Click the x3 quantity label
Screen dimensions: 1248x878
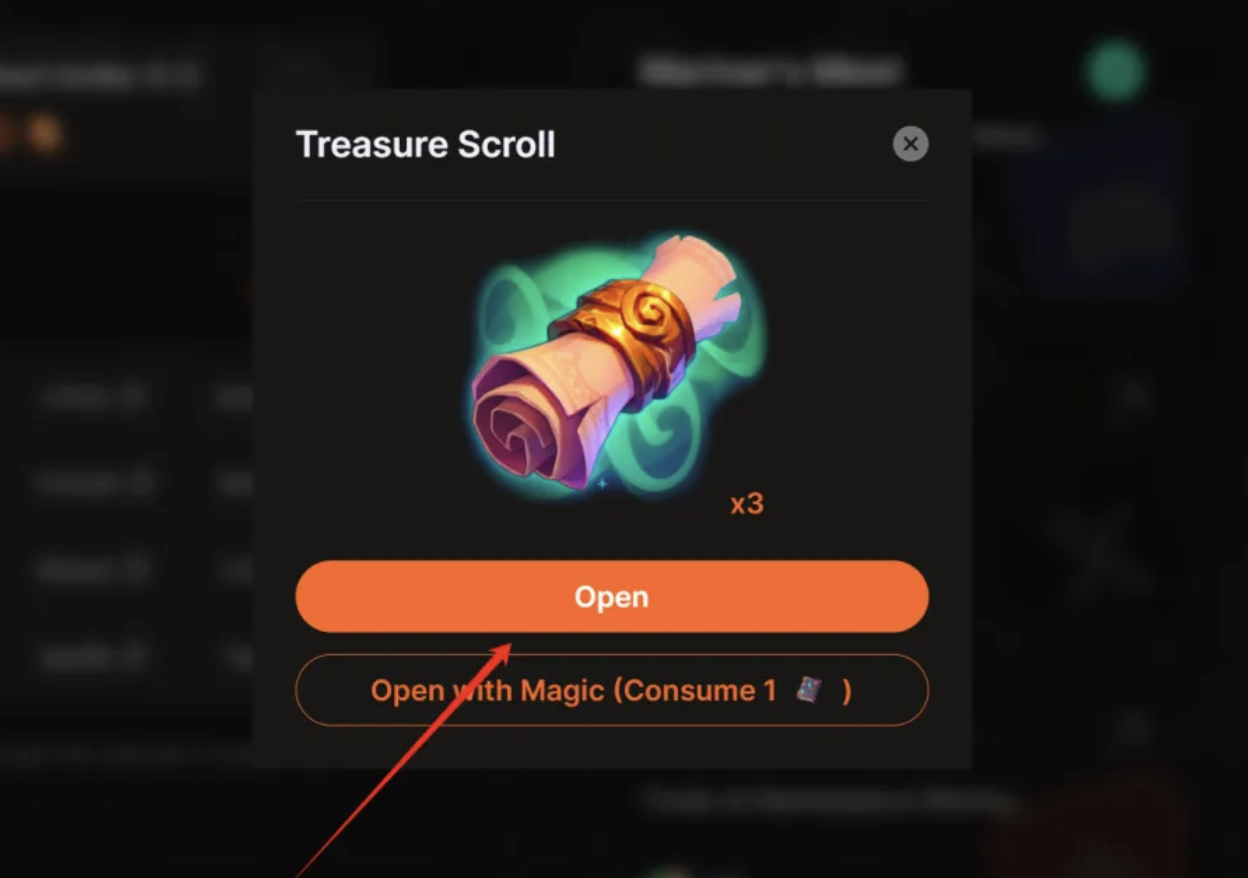point(747,504)
